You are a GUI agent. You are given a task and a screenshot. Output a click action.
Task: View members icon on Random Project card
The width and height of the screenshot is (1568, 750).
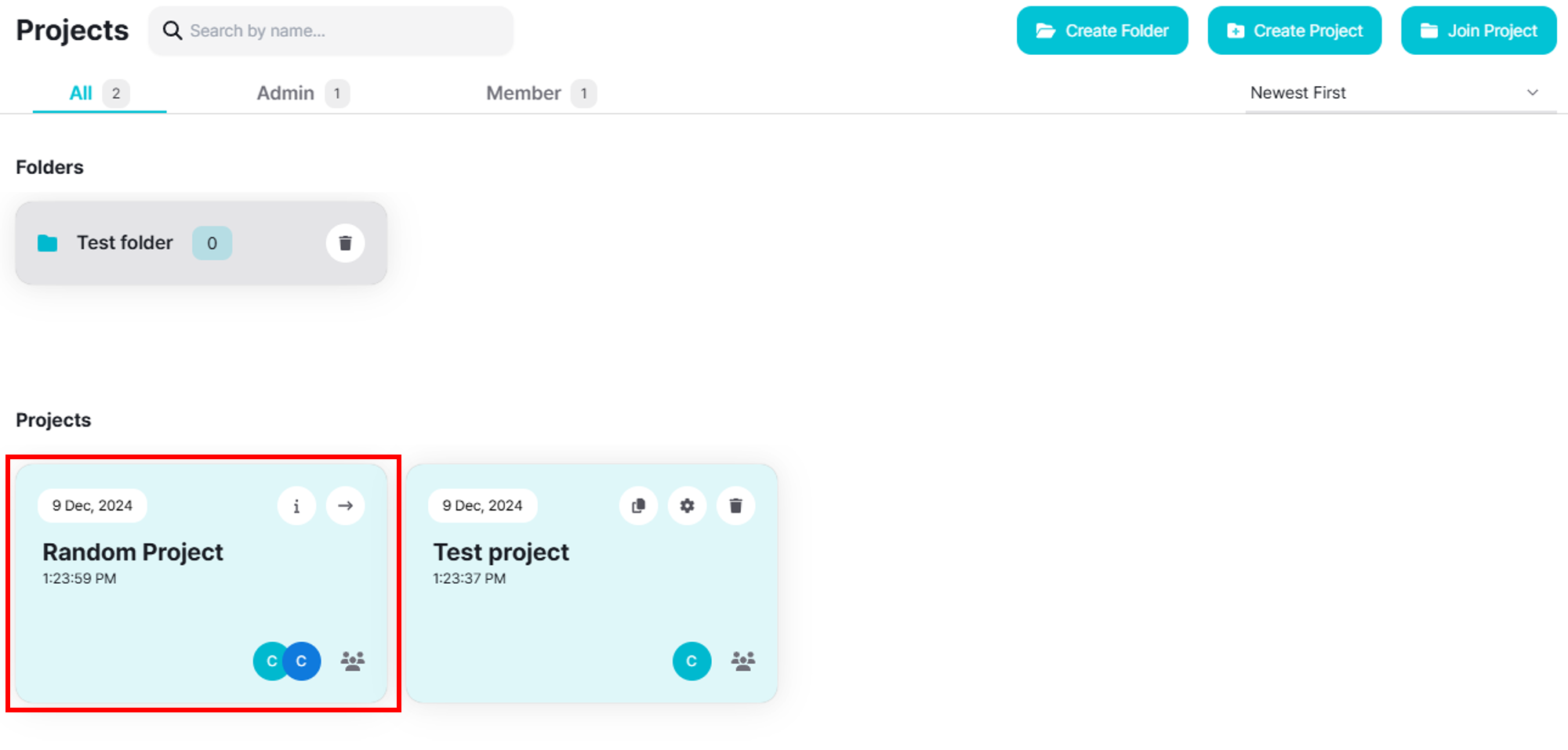click(x=353, y=661)
